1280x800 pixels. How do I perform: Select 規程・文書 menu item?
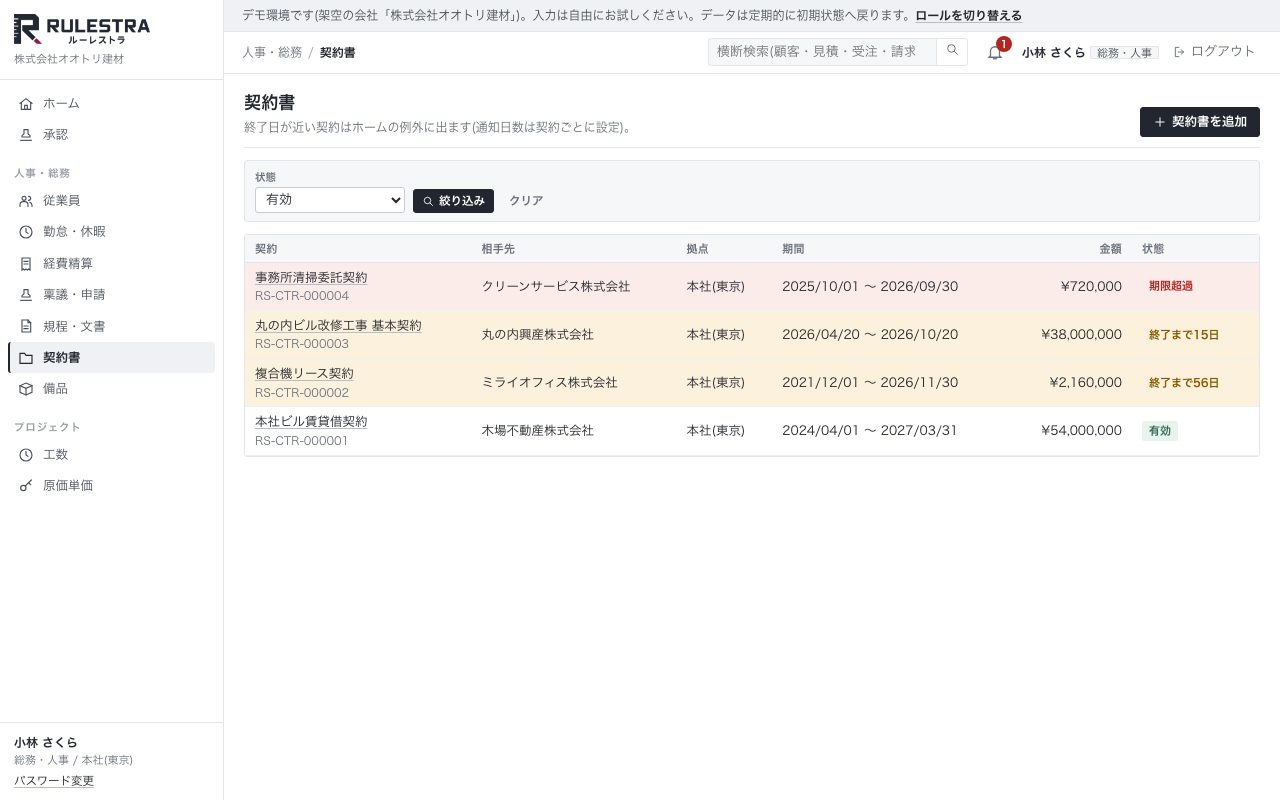point(111,326)
